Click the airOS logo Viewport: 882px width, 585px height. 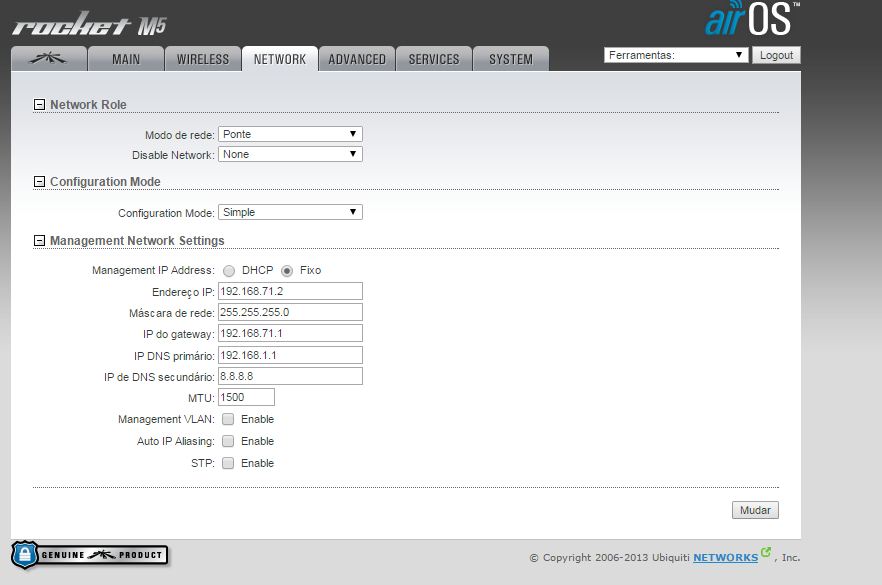click(753, 19)
